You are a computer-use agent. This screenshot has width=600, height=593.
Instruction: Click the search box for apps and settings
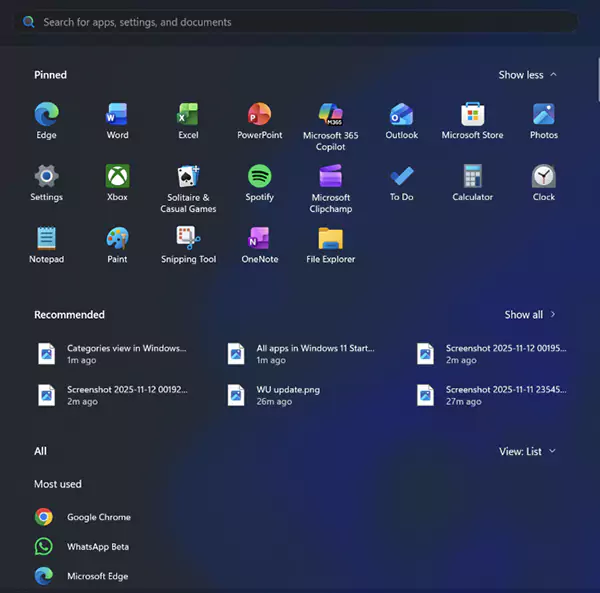(297, 22)
